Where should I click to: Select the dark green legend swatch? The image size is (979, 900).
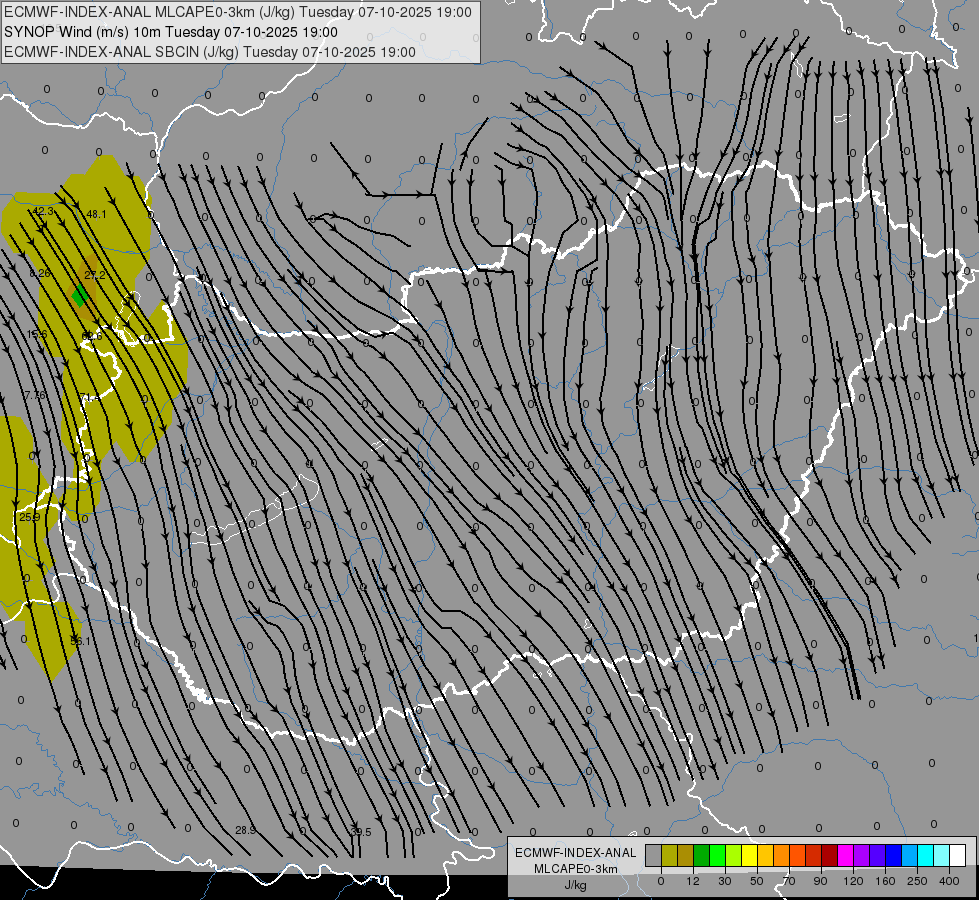click(702, 855)
